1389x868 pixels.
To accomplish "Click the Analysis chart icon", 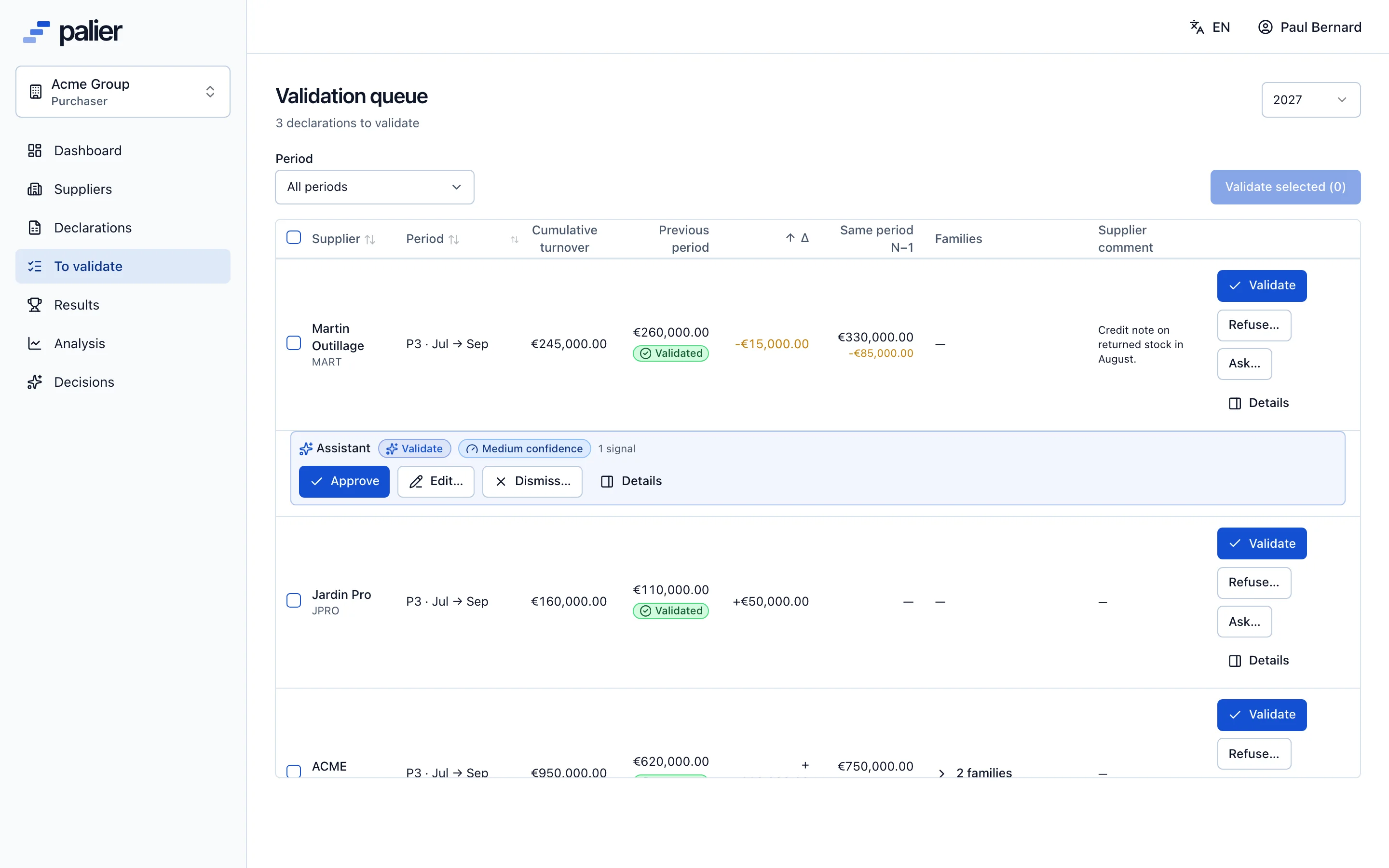I will coord(34,343).
